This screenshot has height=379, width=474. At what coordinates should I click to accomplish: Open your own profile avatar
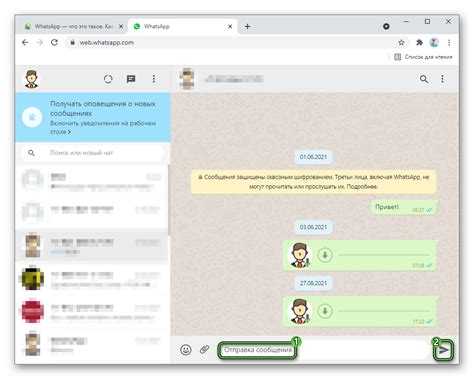pos(32,79)
